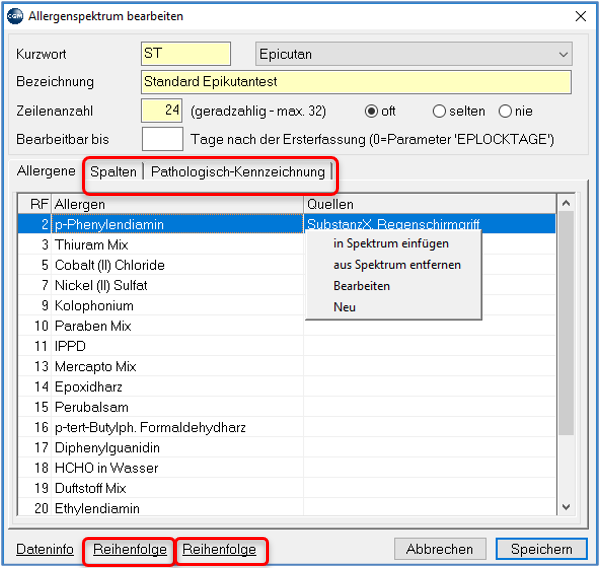Select the 'Diphenylguanidin' row

[x=287, y=447]
